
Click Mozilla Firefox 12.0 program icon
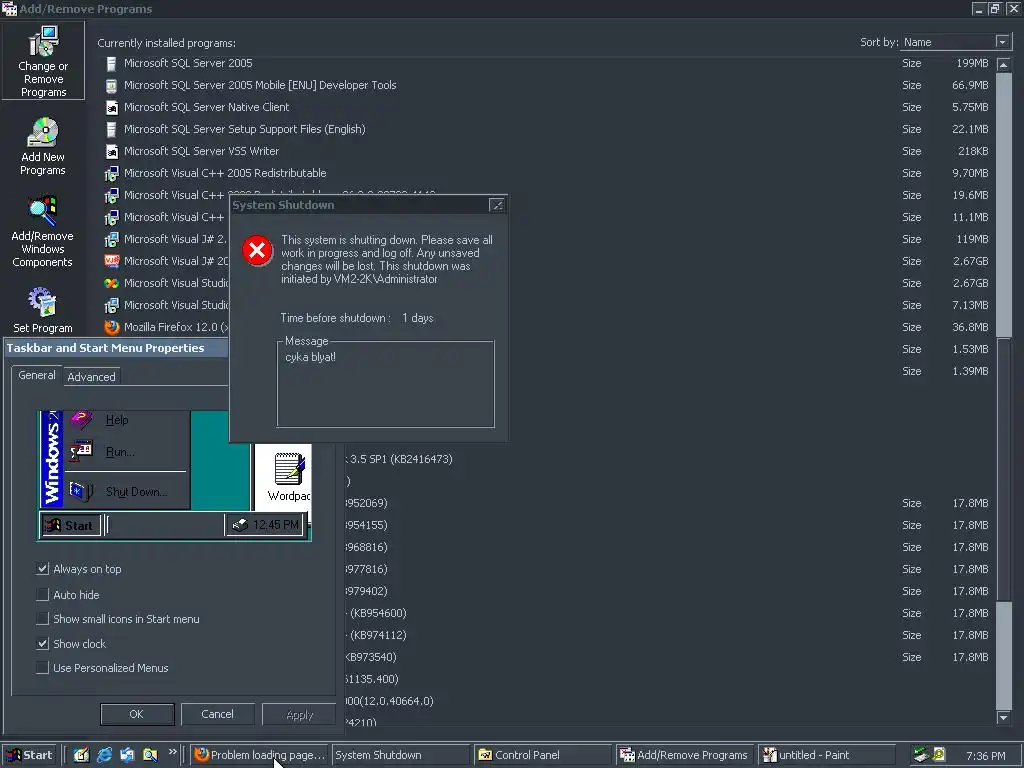click(x=112, y=327)
